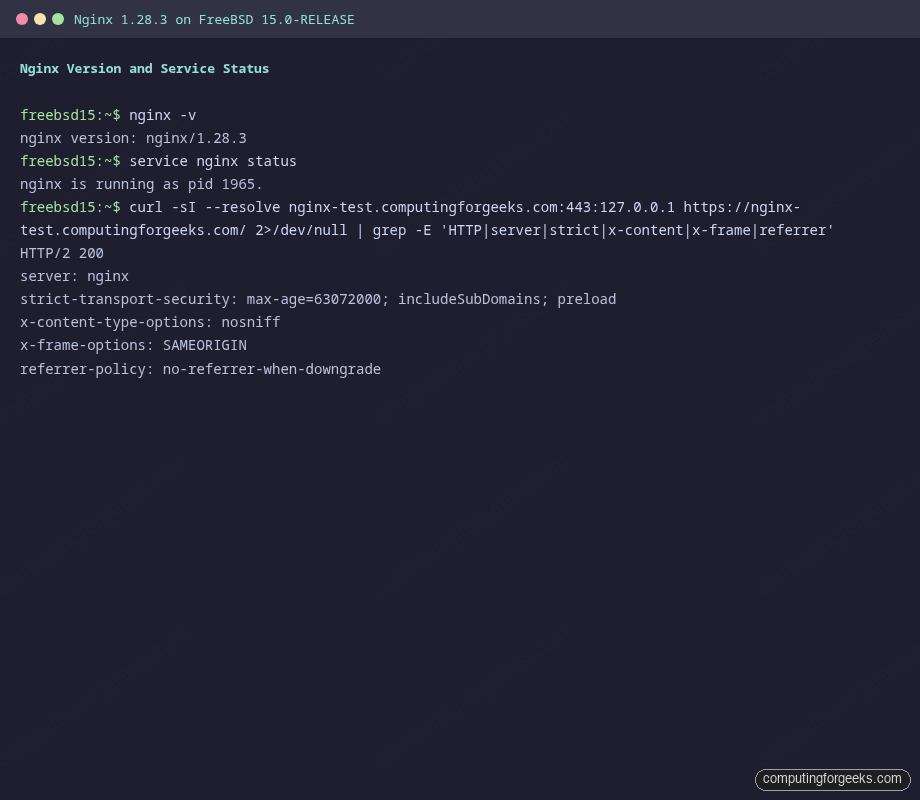
Task: Click the 'x-content-type-options: nosniff' line
Action: (150, 322)
